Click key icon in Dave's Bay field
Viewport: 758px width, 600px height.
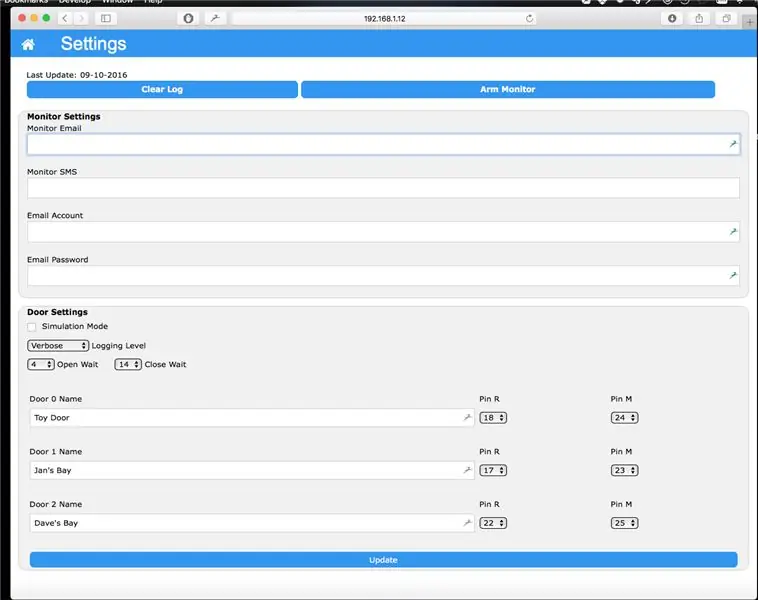pyautogui.click(x=467, y=523)
